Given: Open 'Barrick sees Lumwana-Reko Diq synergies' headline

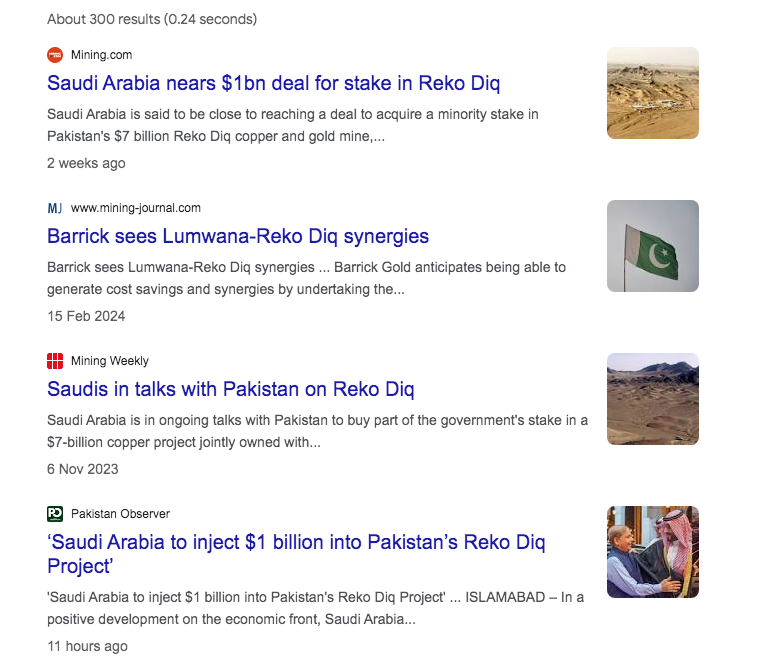Looking at the screenshot, I should (x=238, y=236).
